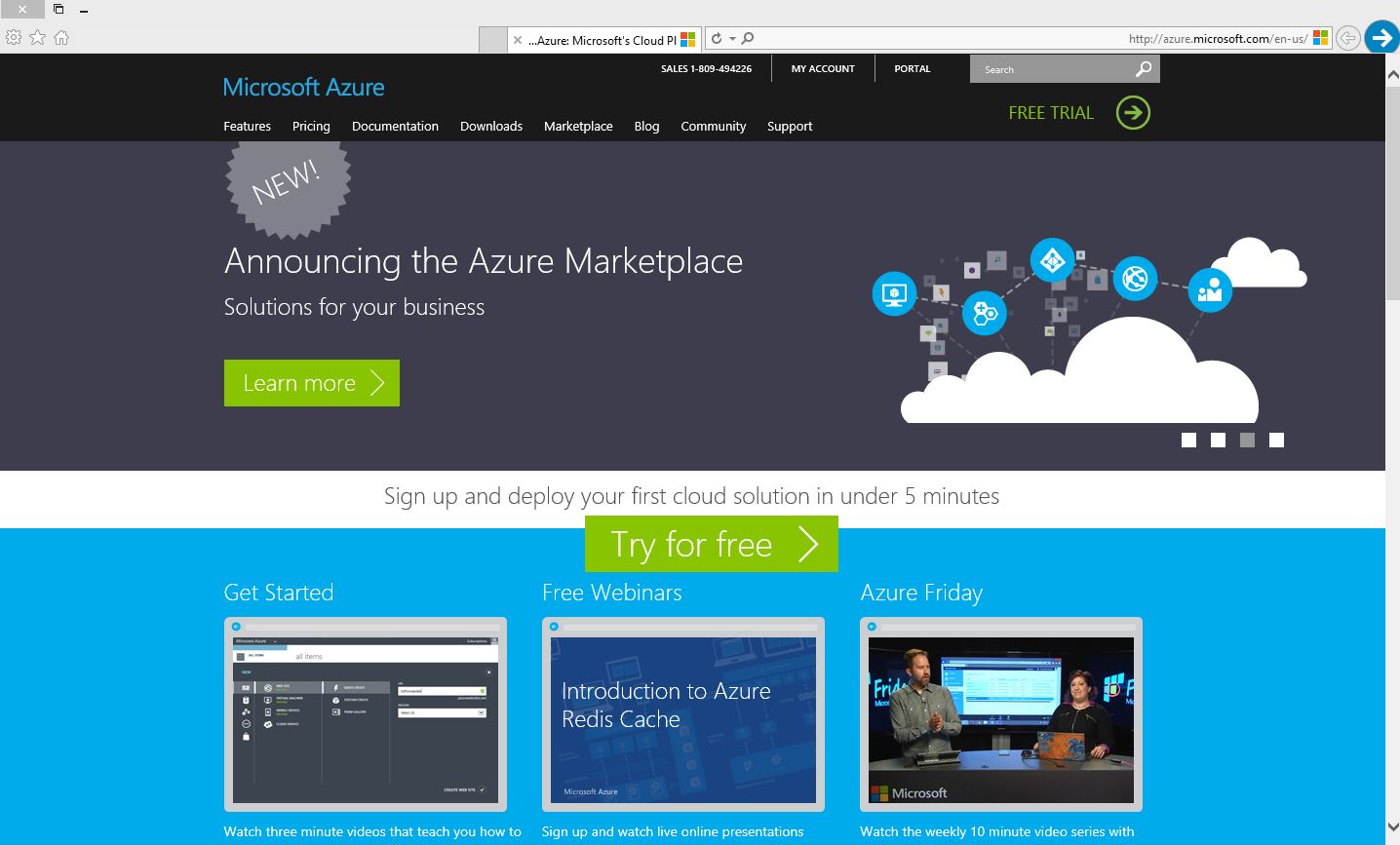Click the green circular arrow beside FREE TRIAL

pos(1132,112)
